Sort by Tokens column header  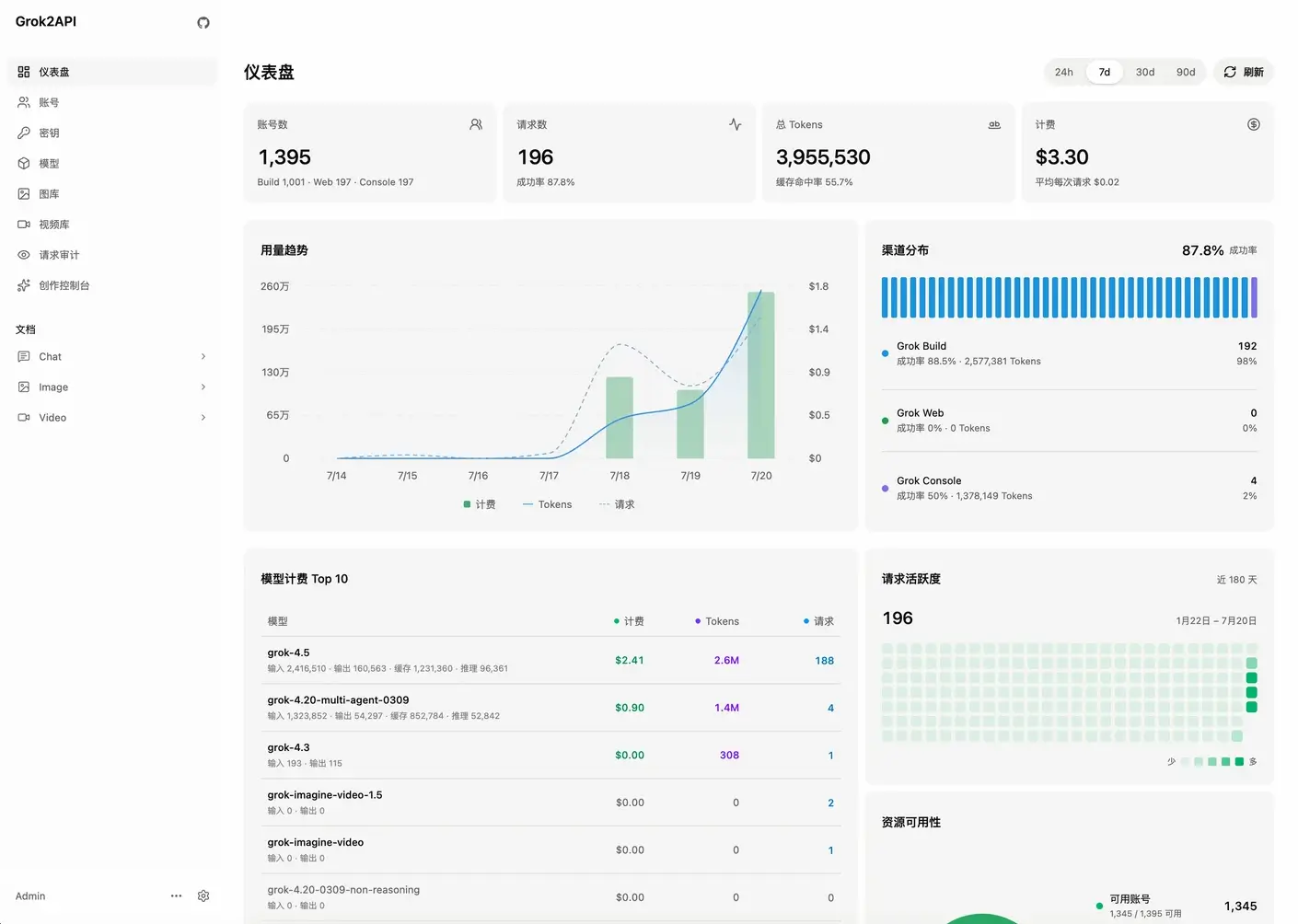717,621
